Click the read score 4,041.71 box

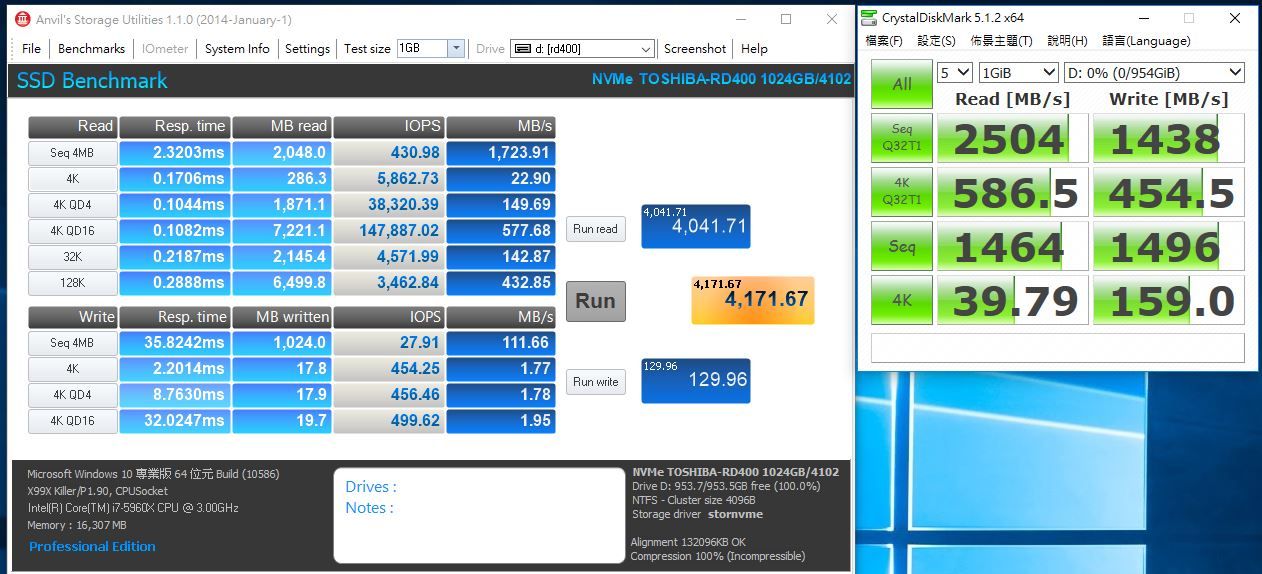click(695, 227)
